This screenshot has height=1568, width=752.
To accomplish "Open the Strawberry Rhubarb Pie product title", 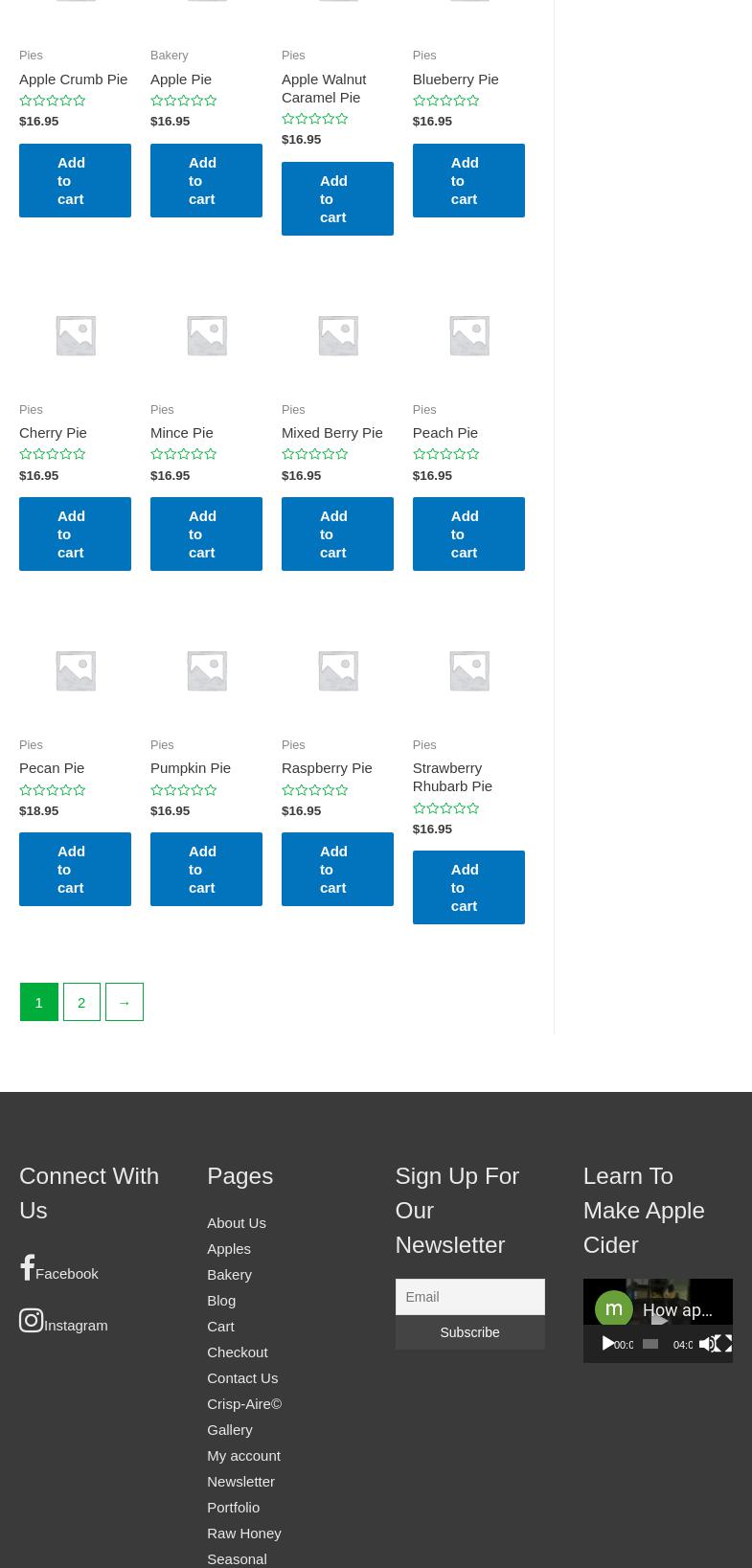I will [x=452, y=777].
